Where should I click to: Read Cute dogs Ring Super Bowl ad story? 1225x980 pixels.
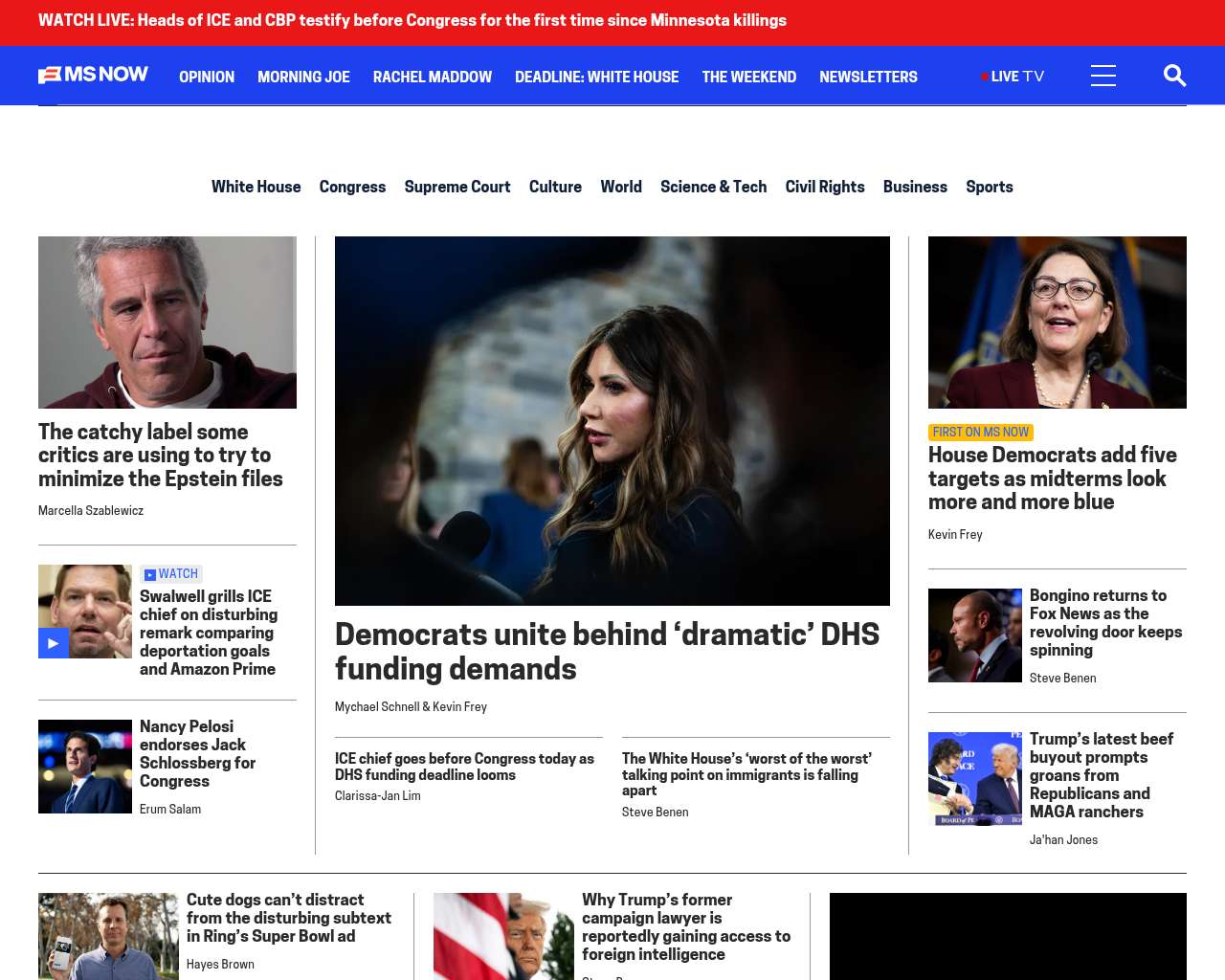[289, 918]
